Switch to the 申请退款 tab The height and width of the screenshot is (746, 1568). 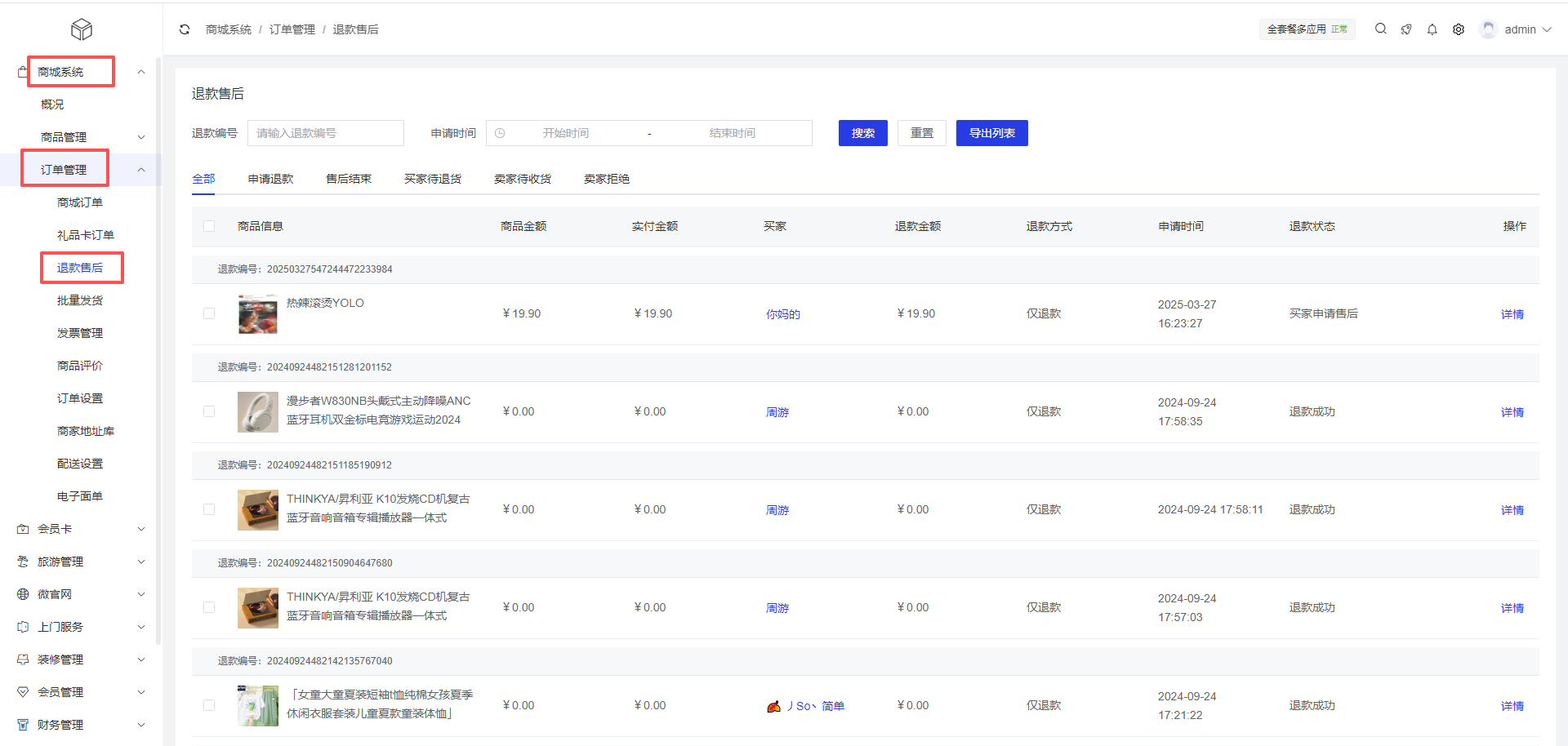(270, 179)
